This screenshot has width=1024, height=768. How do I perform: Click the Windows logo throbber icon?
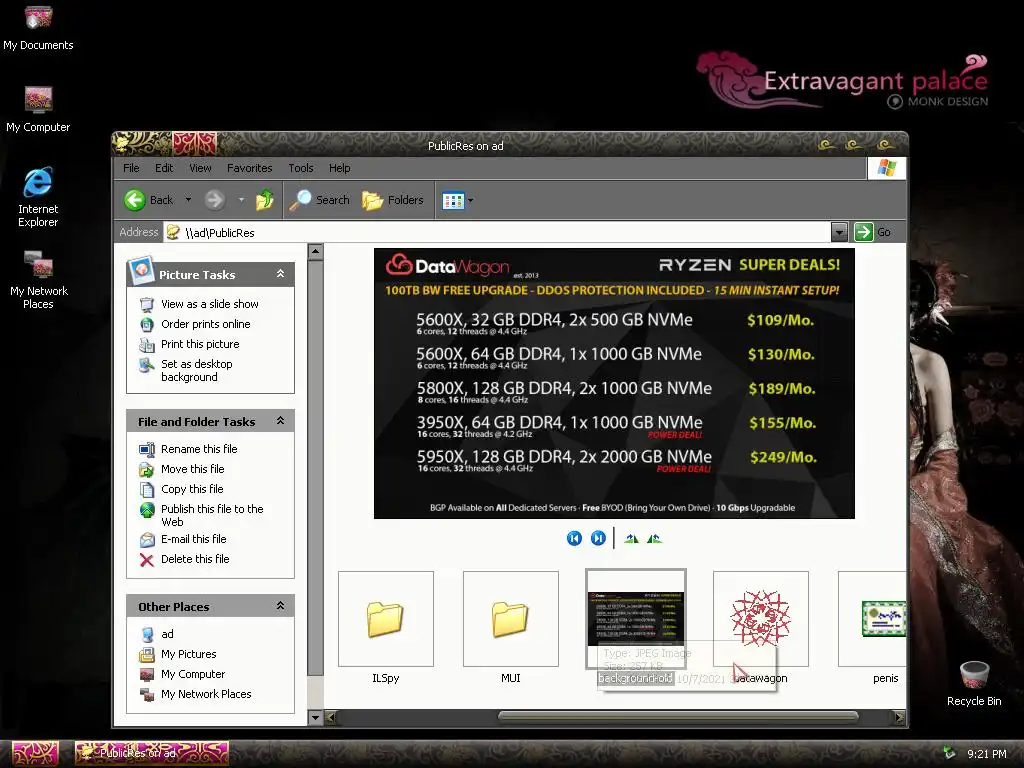886,168
